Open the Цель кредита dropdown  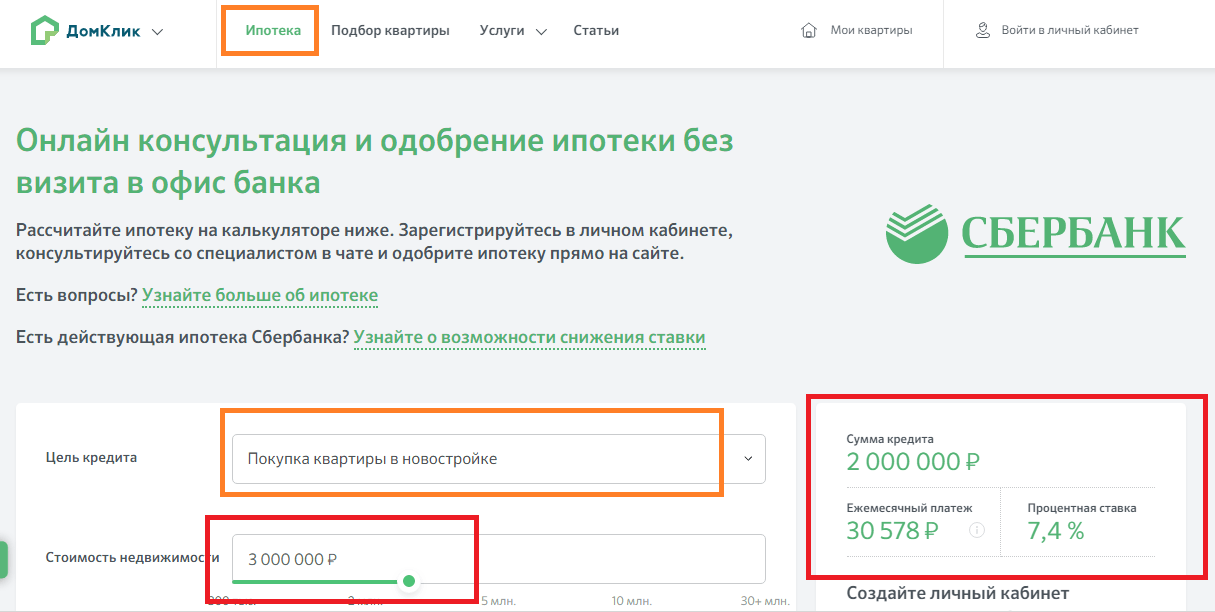[x=498, y=459]
